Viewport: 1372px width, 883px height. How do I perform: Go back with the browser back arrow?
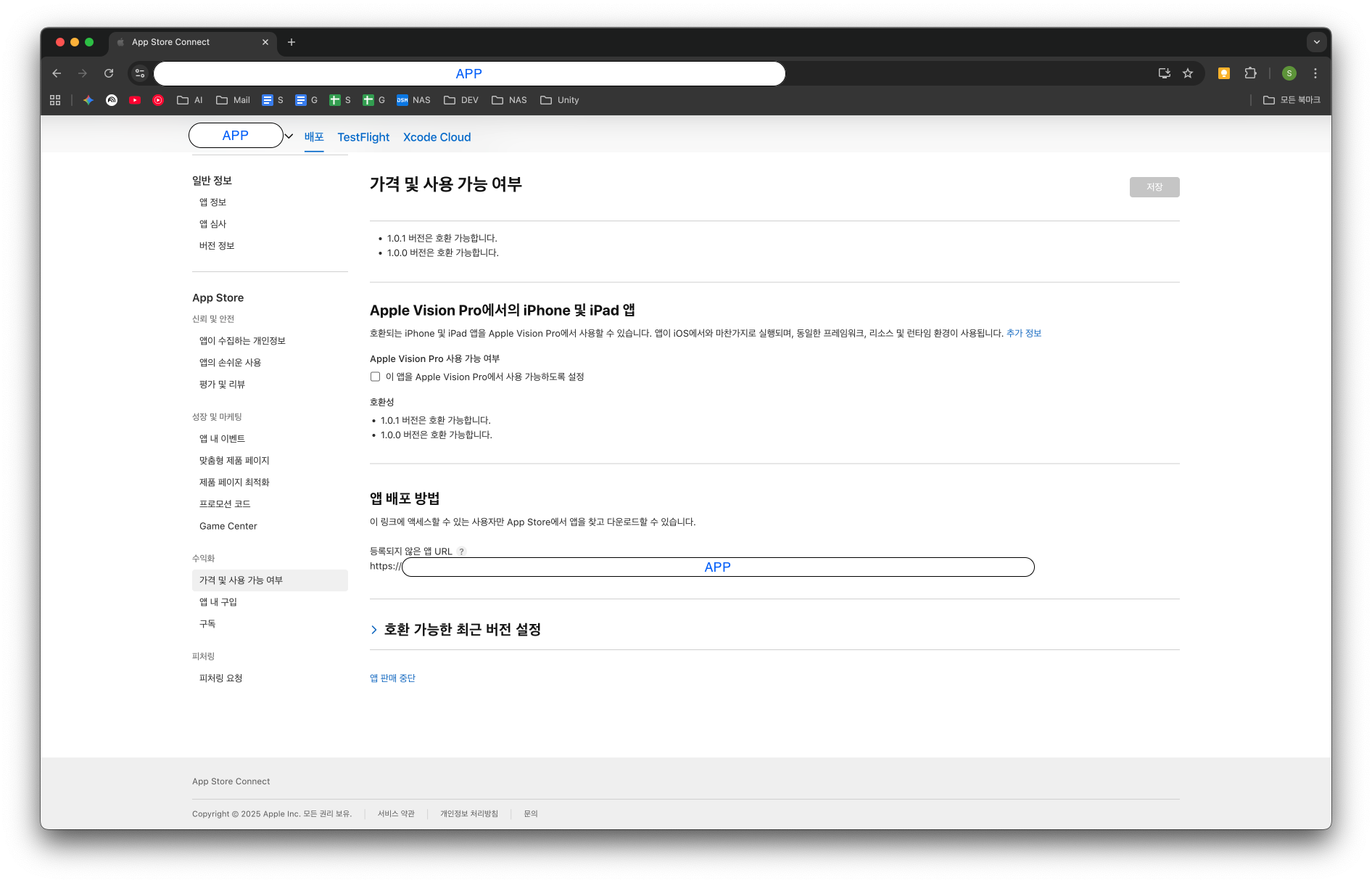pos(57,73)
